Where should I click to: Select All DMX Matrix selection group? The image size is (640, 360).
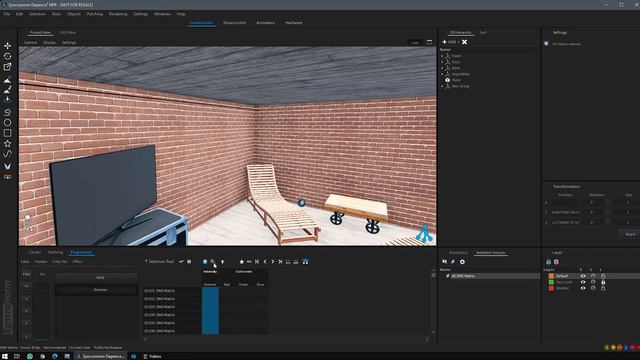coord(462,276)
